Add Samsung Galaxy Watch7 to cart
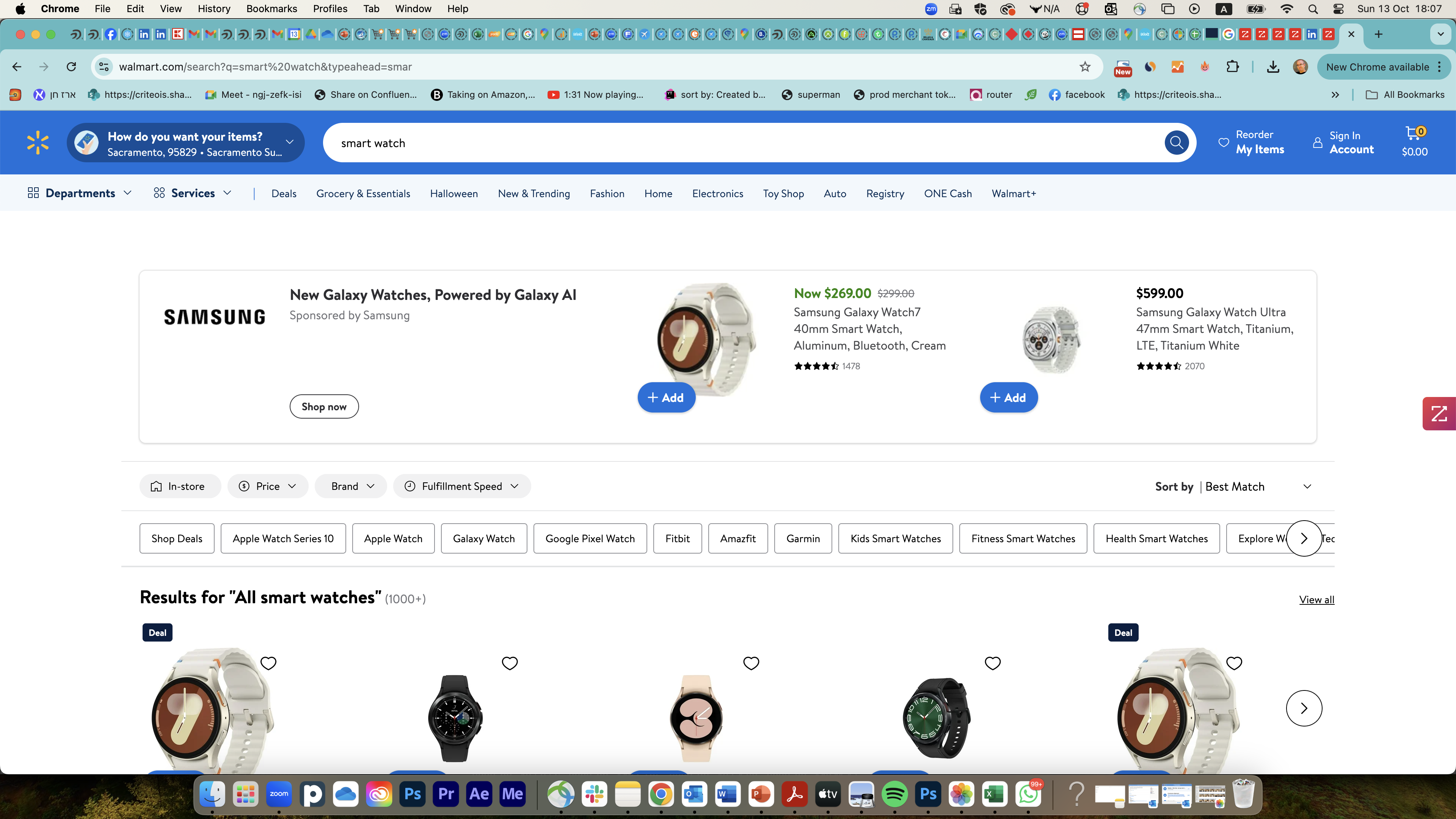Image resolution: width=1456 pixels, height=819 pixels. 667,397
